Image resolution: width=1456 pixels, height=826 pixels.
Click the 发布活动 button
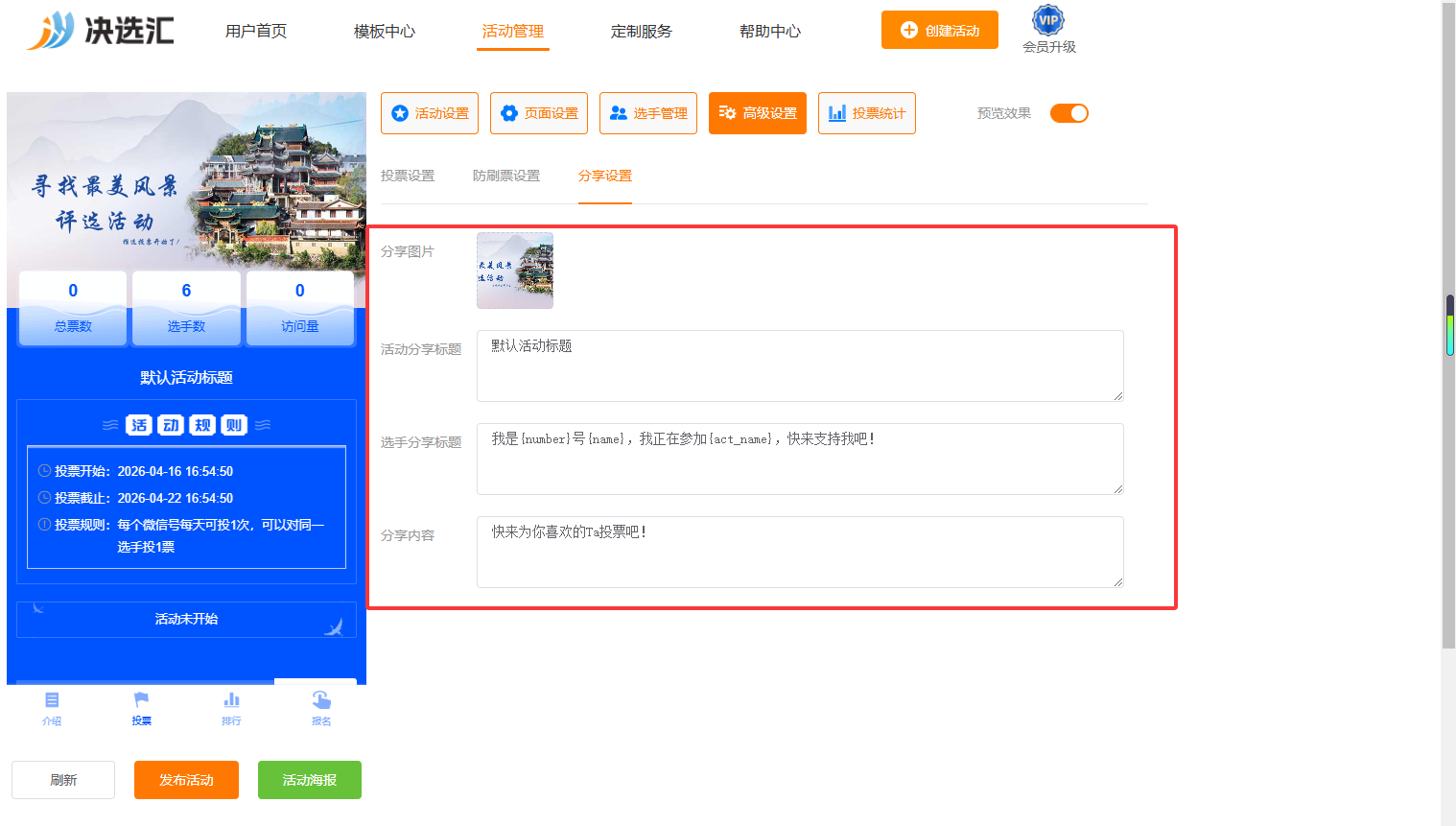tap(186, 780)
